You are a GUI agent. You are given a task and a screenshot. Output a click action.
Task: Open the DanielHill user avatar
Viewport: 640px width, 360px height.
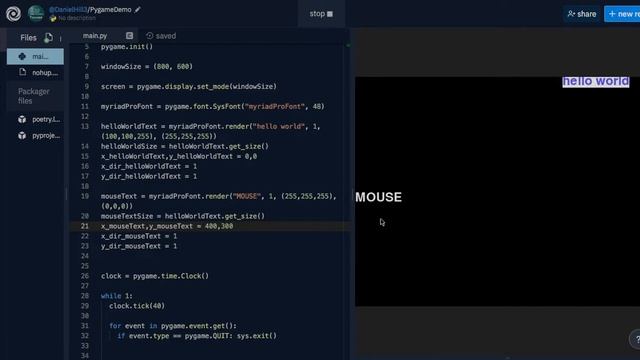point(36,13)
